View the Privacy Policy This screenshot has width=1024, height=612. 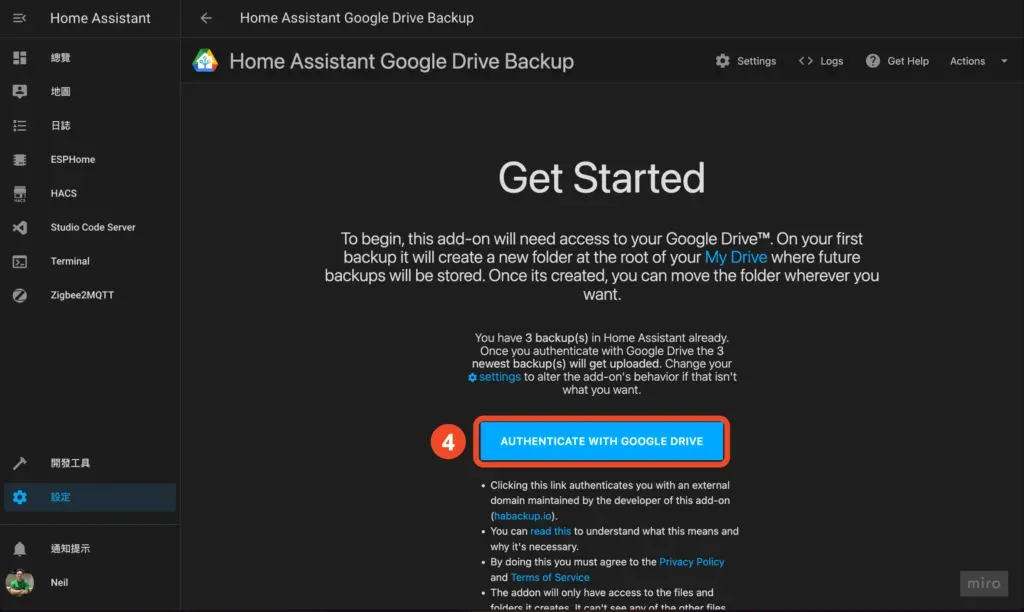692,561
